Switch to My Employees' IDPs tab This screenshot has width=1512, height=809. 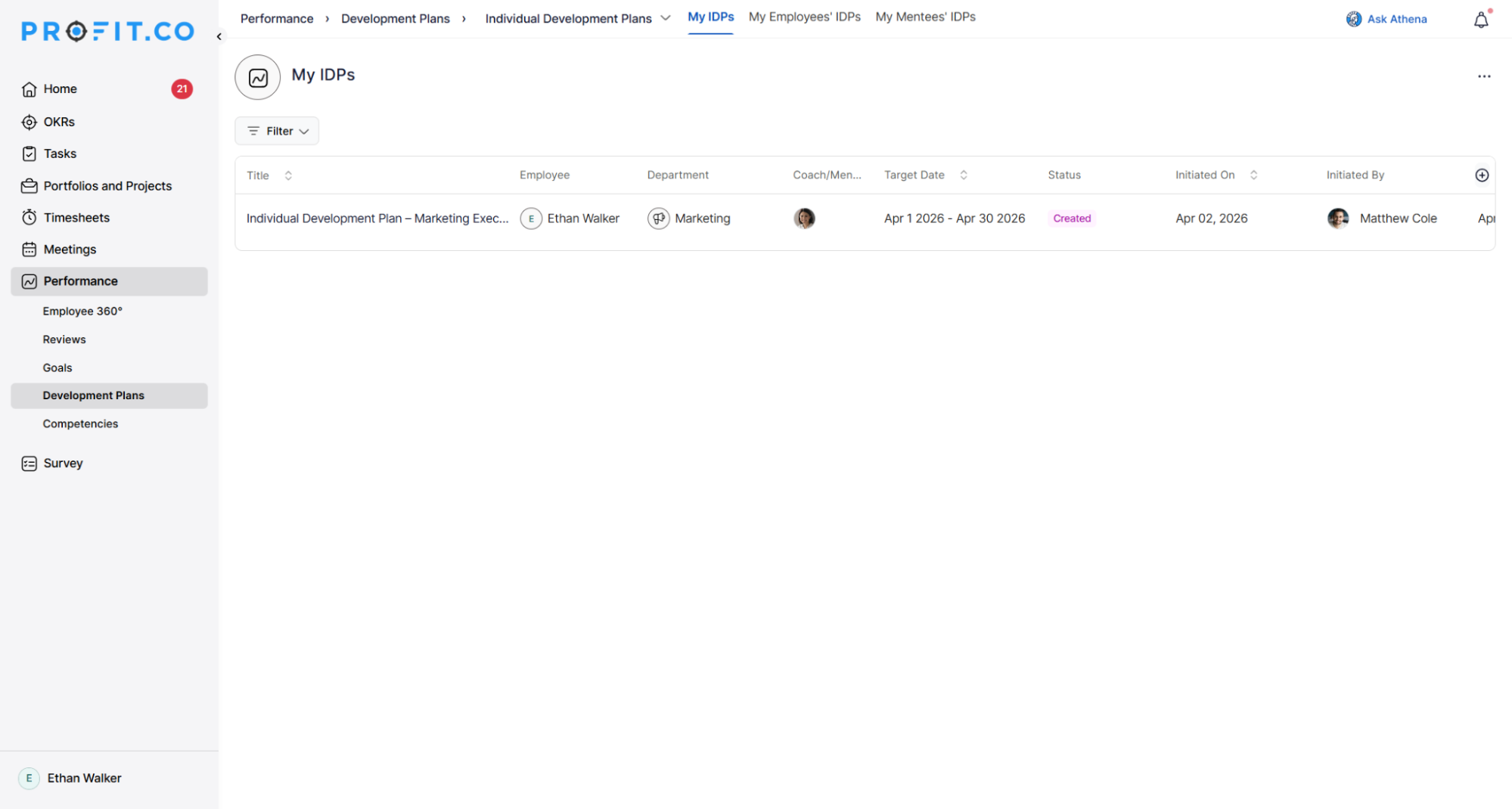pyautogui.click(x=804, y=17)
